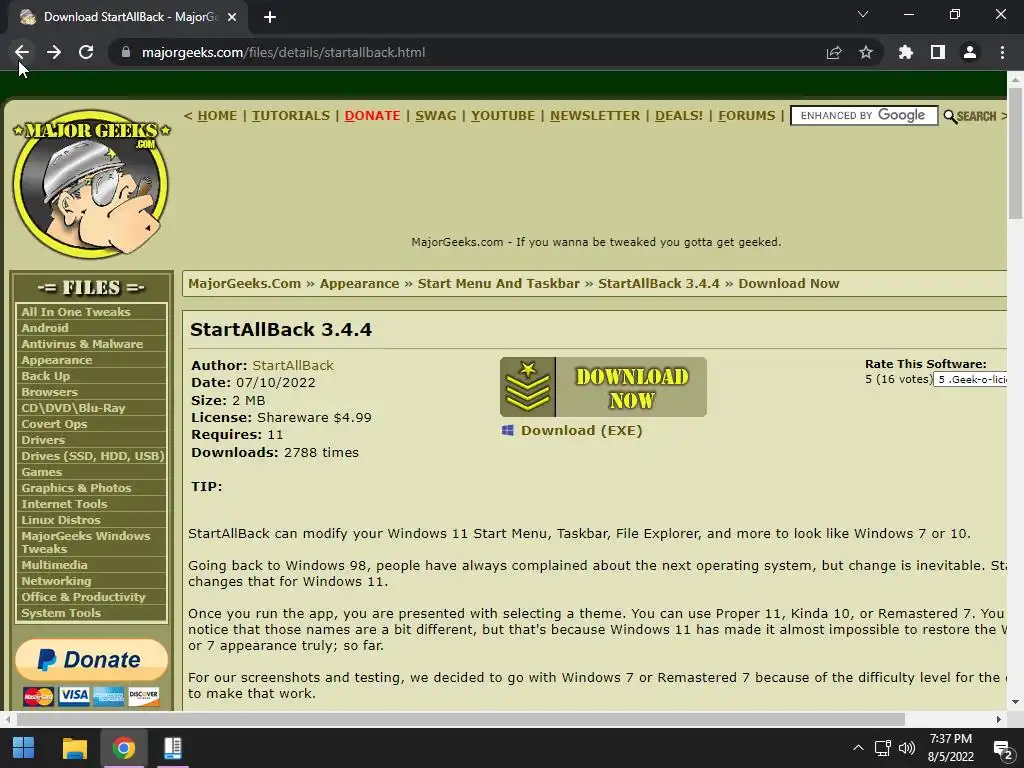Click the horizontal scrollbar right arrow

tap(998, 719)
